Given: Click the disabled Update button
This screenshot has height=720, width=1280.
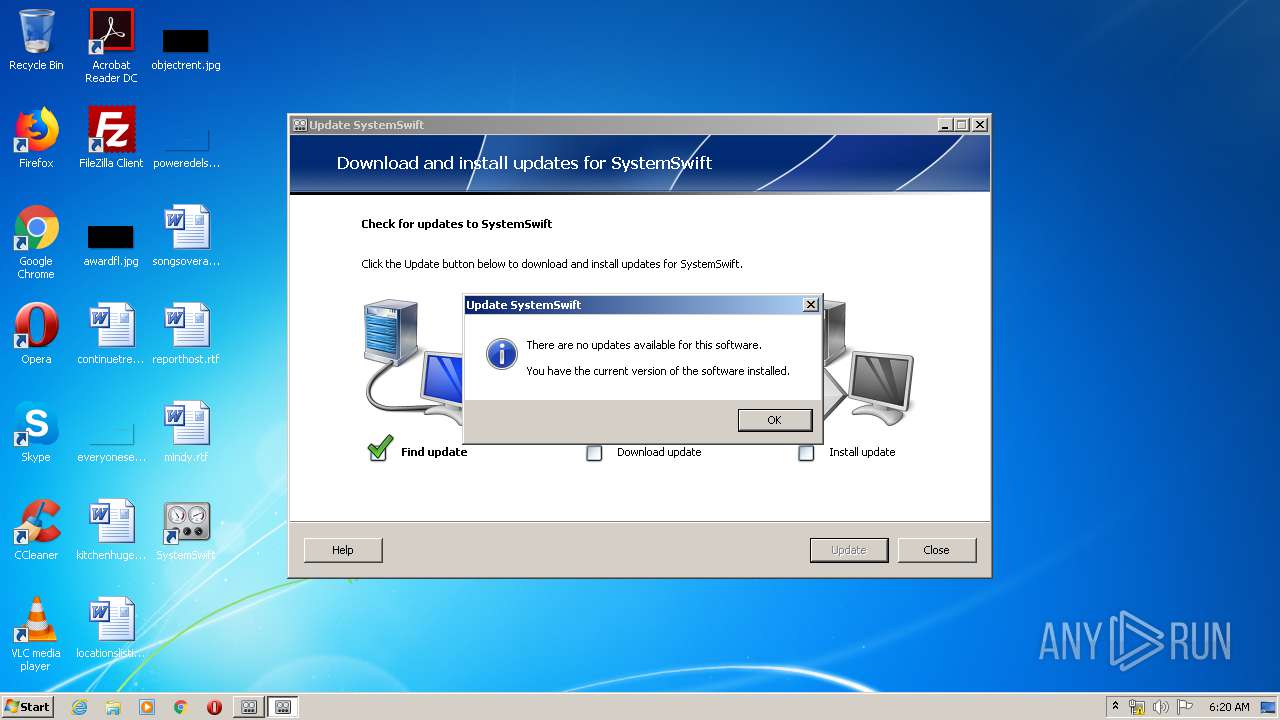Looking at the screenshot, I should 849,550.
